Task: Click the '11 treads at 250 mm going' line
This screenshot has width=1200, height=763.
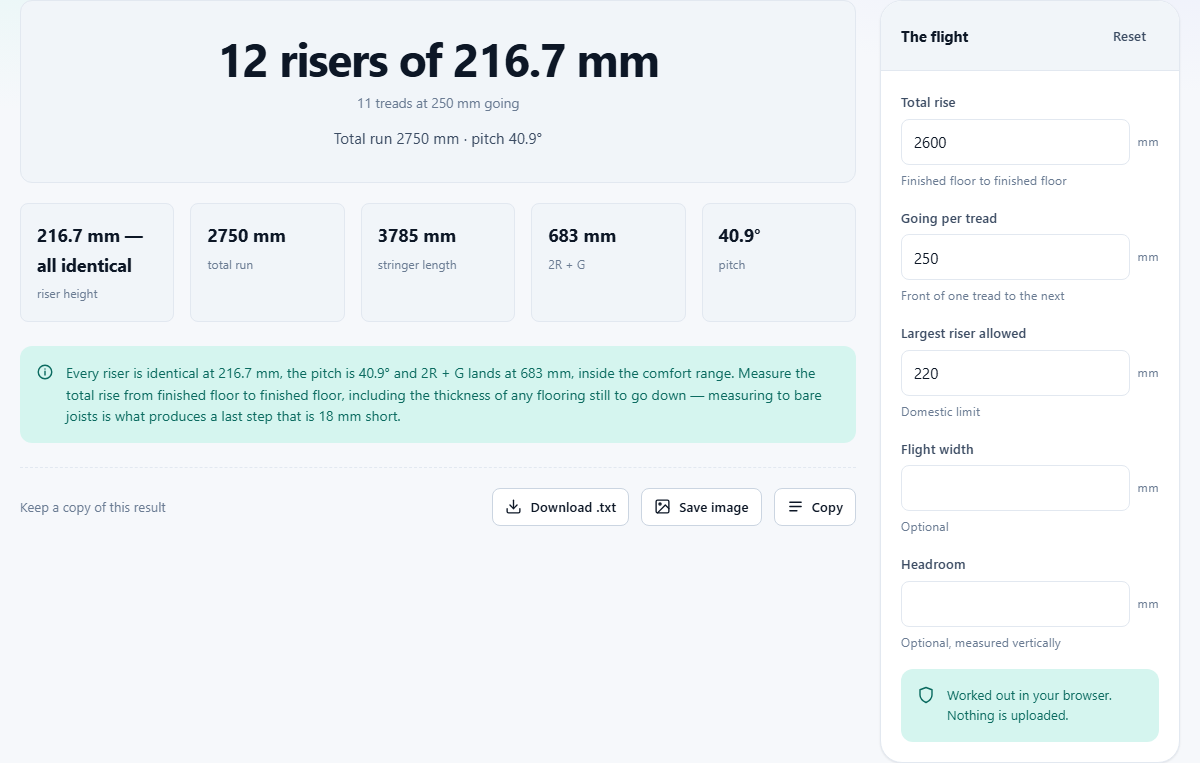Action: tap(438, 103)
